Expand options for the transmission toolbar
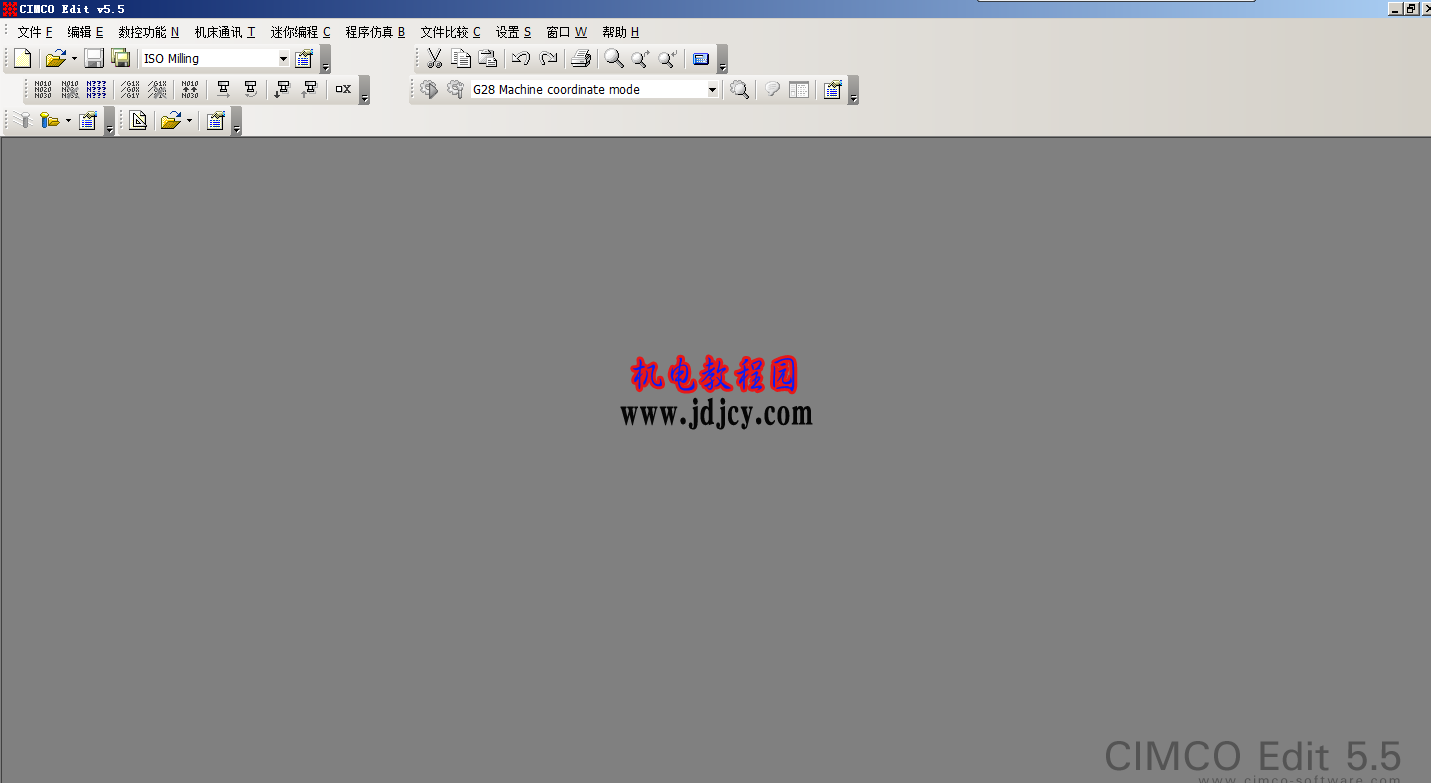Viewport: 1431px width, 783px height. coord(109,122)
